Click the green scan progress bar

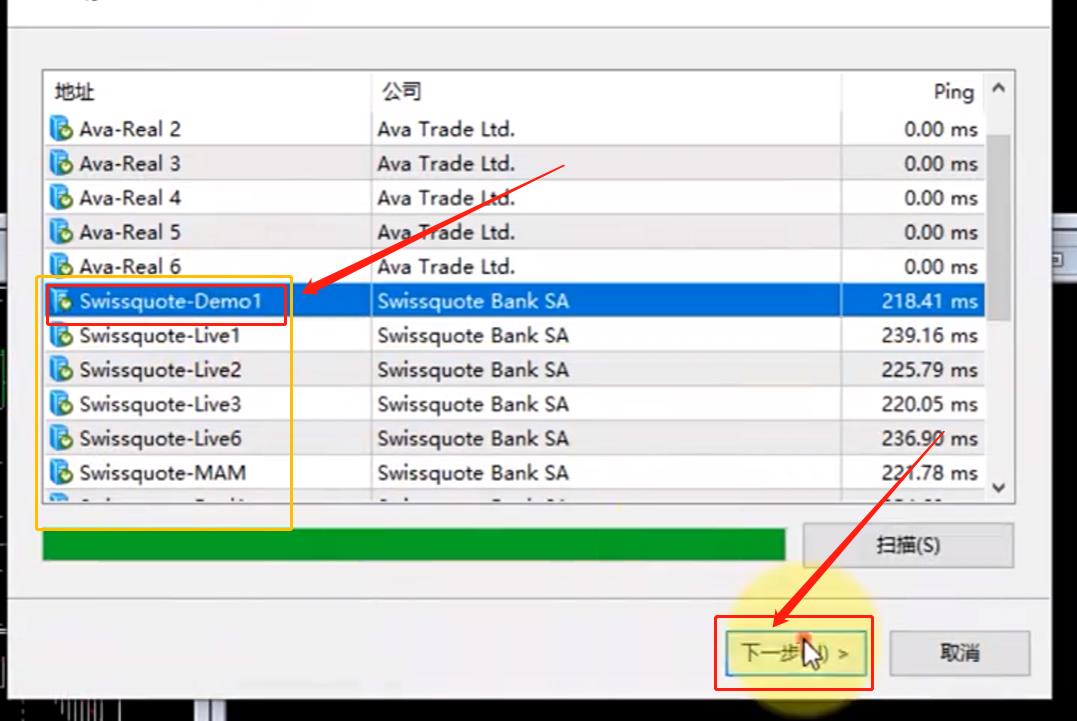pyautogui.click(x=413, y=545)
